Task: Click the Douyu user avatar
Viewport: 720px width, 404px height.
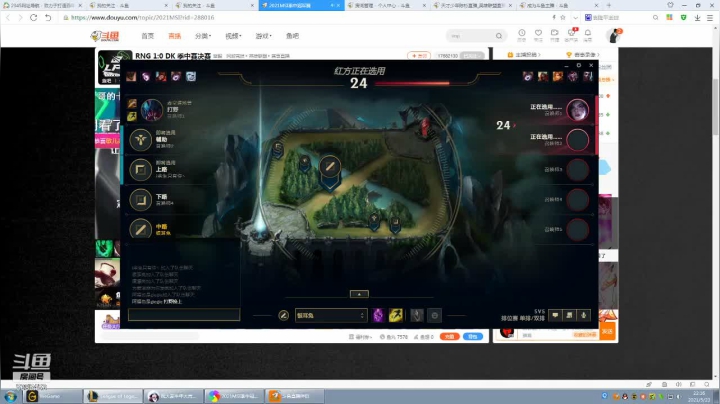Action: (x=613, y=36)
